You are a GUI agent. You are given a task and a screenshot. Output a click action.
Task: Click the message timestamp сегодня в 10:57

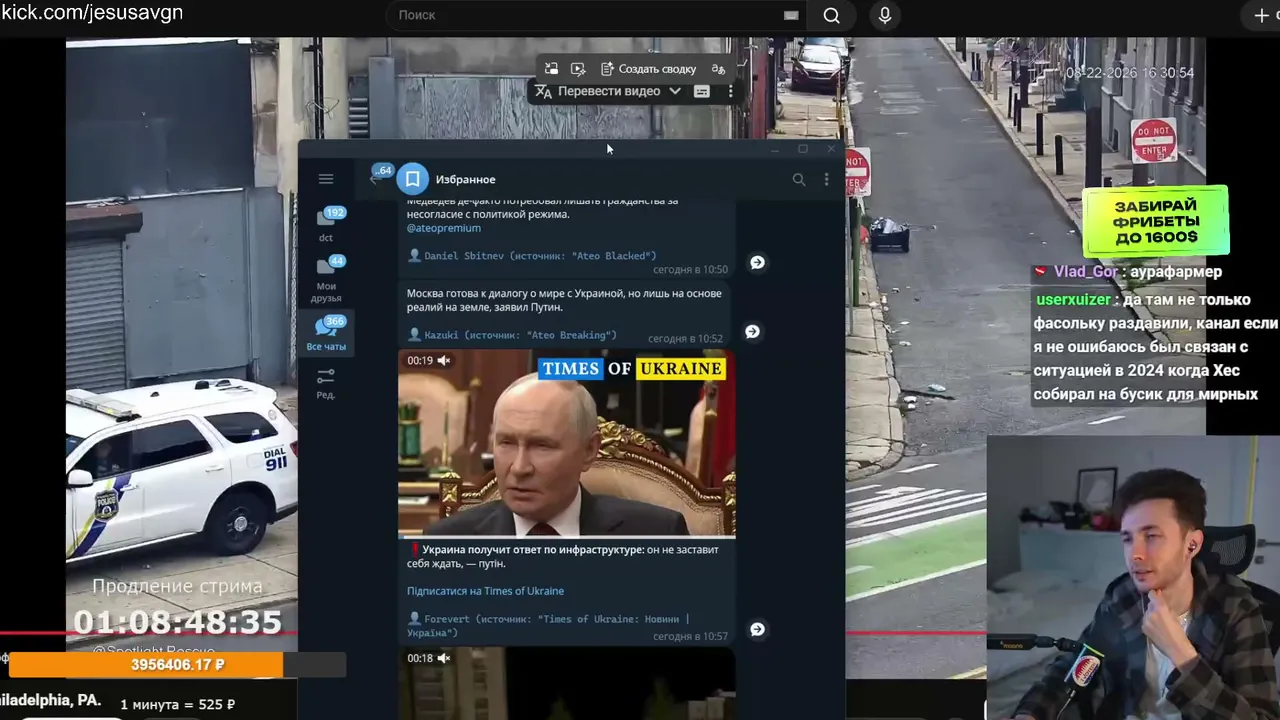690,636
